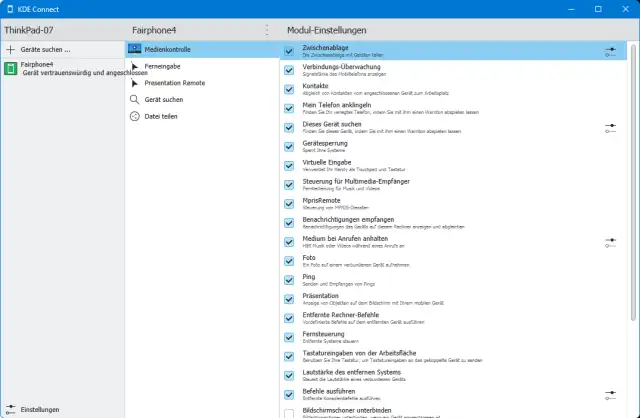Click the Befehle ausführen label
Screen dimensions: 640x418
pos(329,391)
